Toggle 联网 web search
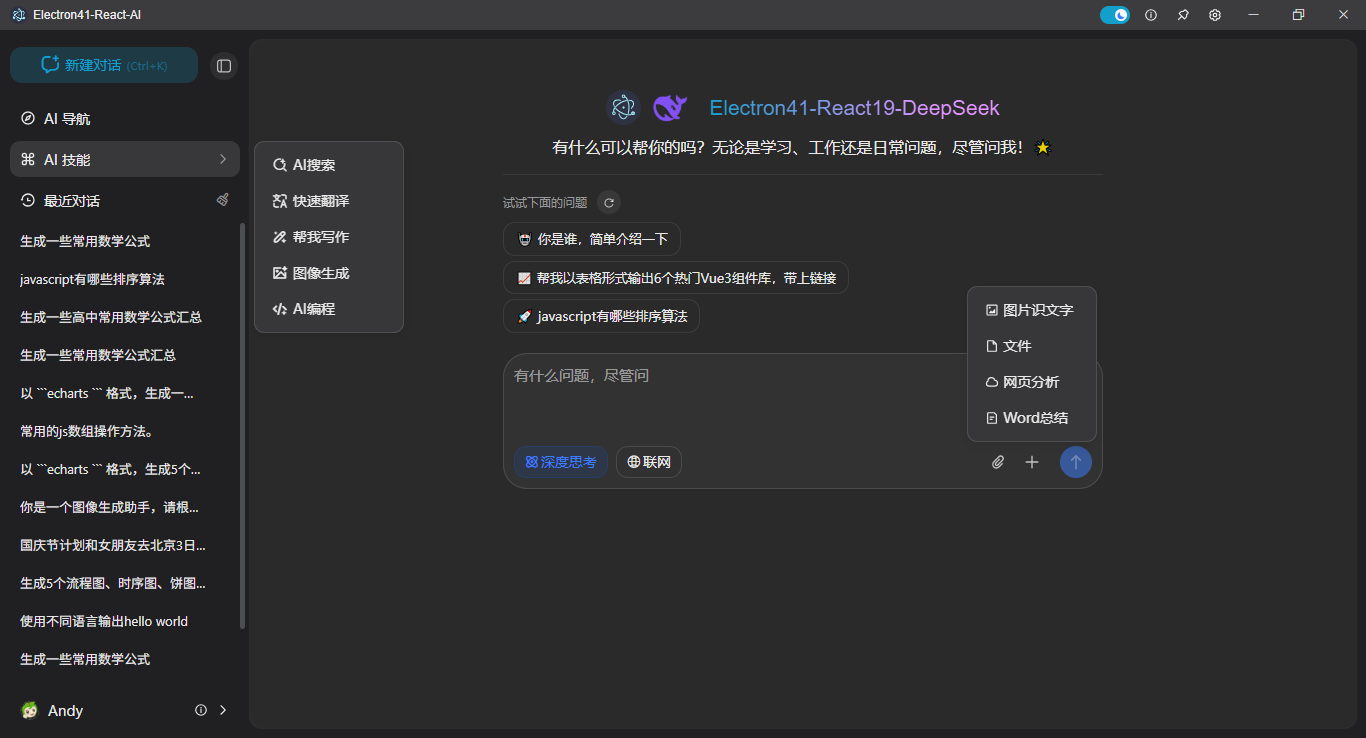 coord(649,462)
